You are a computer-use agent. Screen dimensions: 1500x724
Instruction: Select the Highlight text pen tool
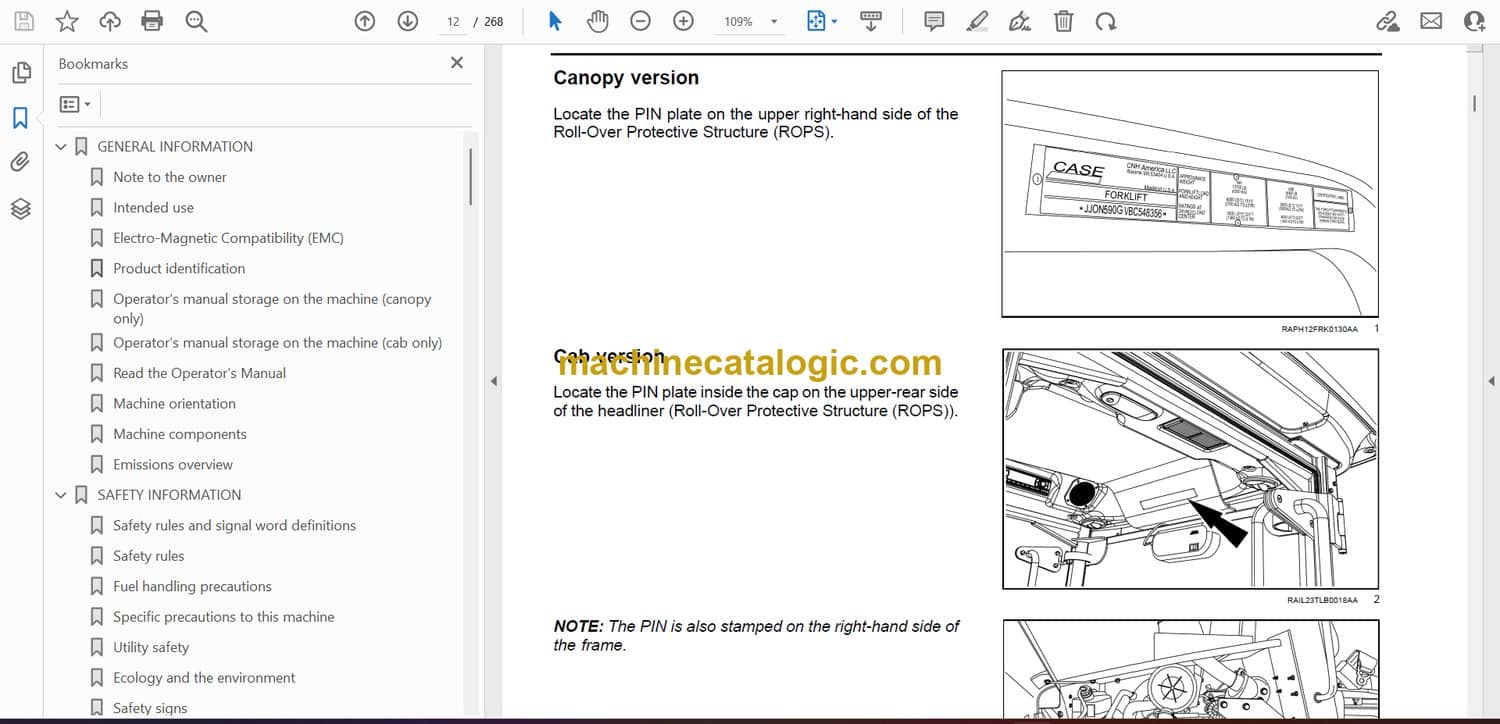coord(977,21)
